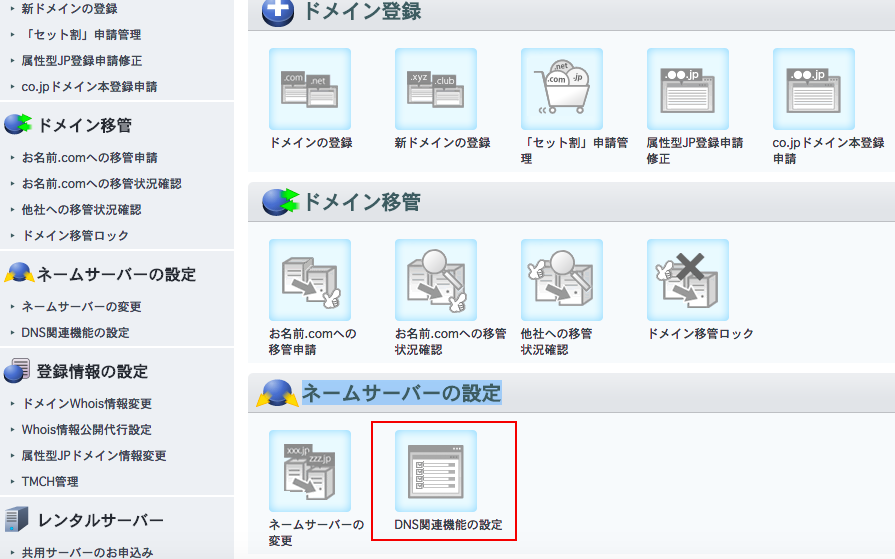Click the ネームサーバーの設定 sidebar heading
This screenshot has width=895, height=559.
pyautogui.click(x=116, y=274)
